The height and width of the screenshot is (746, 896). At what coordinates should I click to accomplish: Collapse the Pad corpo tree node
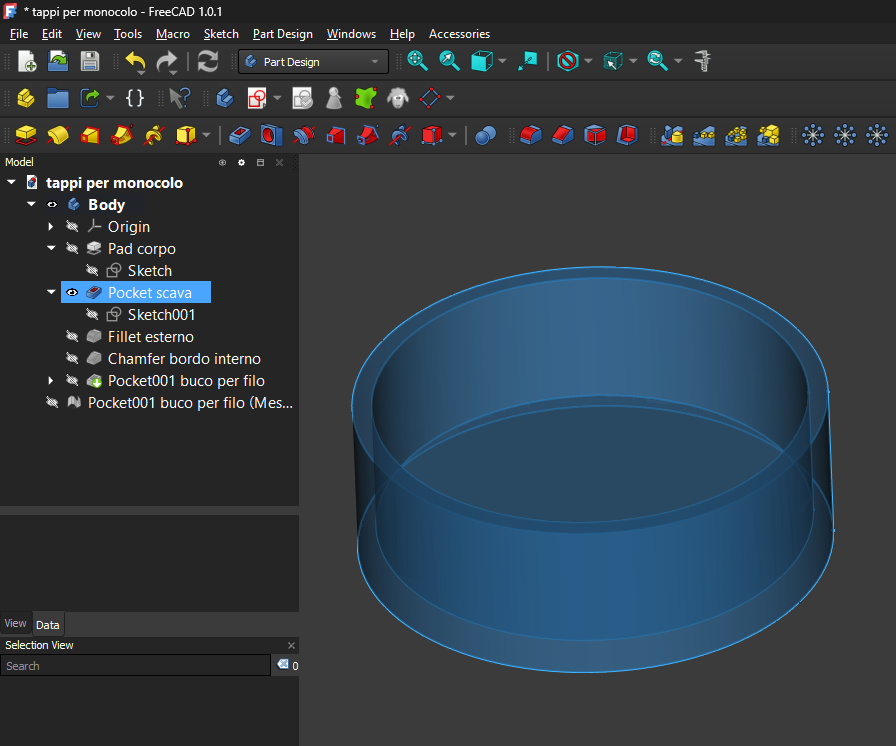[52, 249]
